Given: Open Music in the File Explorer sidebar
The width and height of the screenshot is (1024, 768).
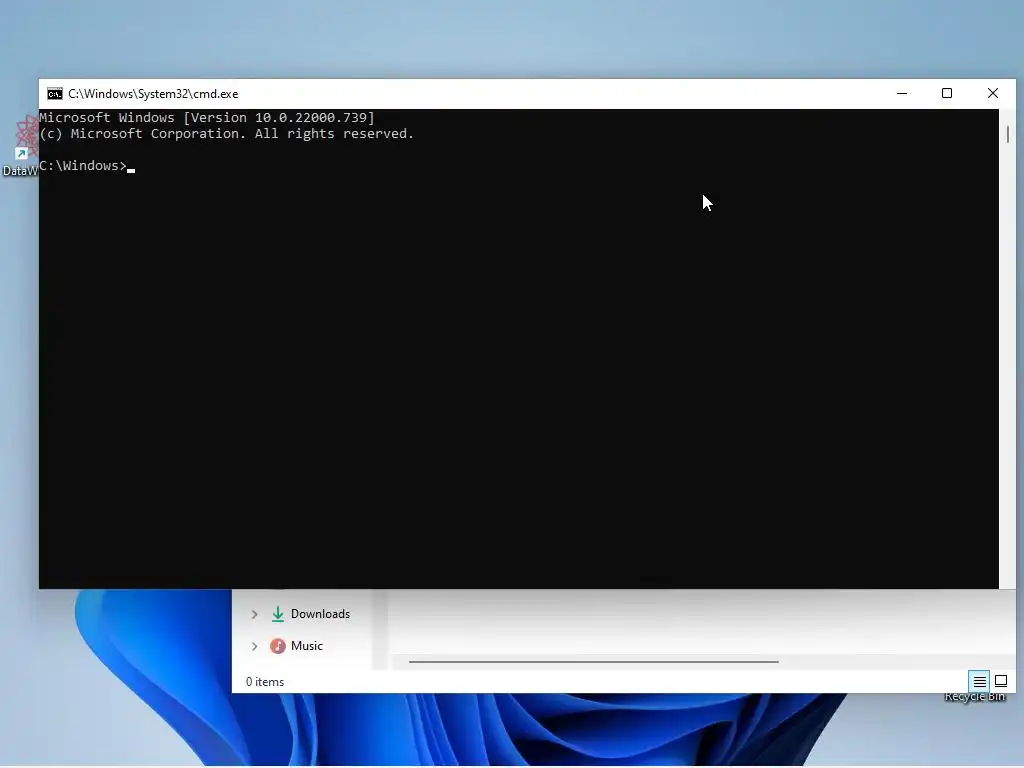Looking at the screenshot, I should (307, 647).
